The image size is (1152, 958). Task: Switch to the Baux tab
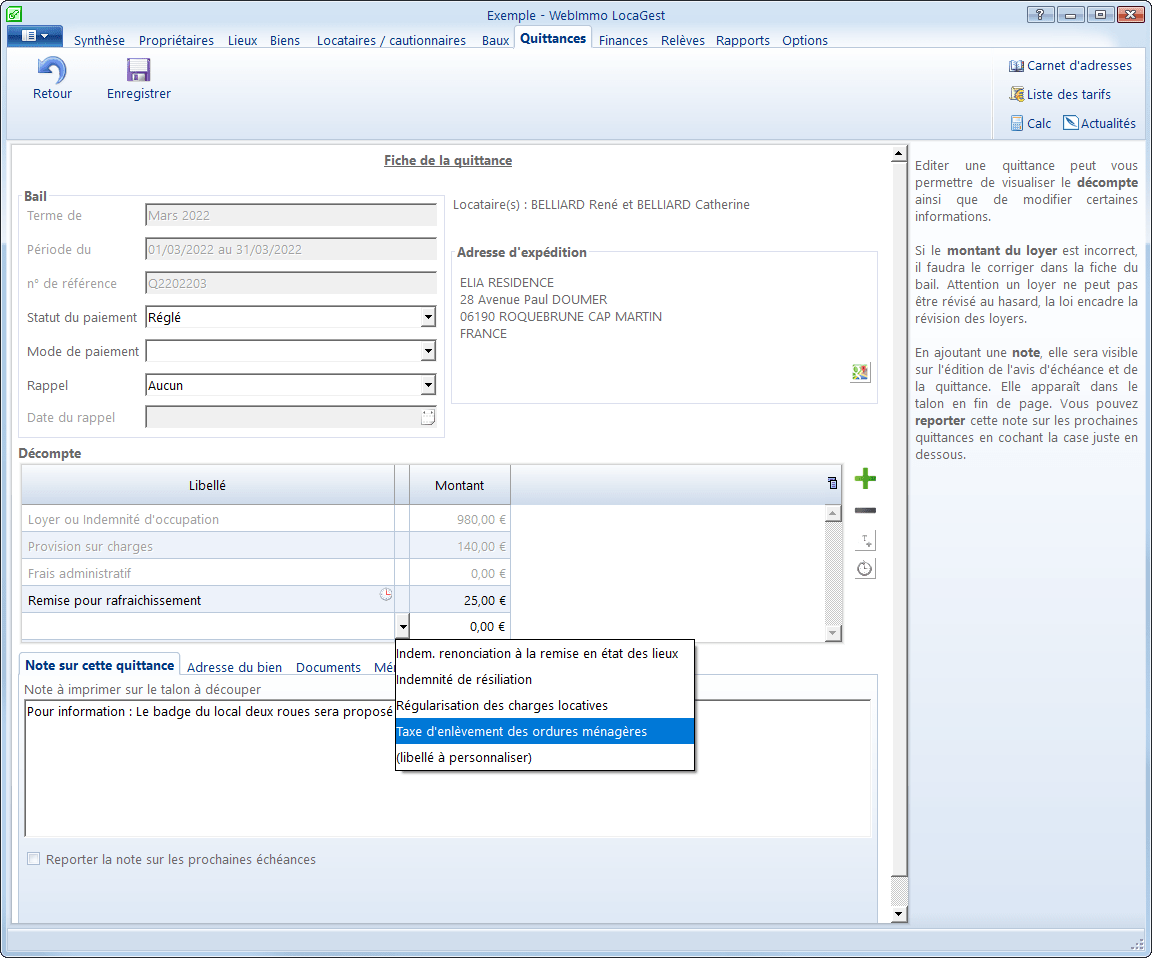click(495, 41)
